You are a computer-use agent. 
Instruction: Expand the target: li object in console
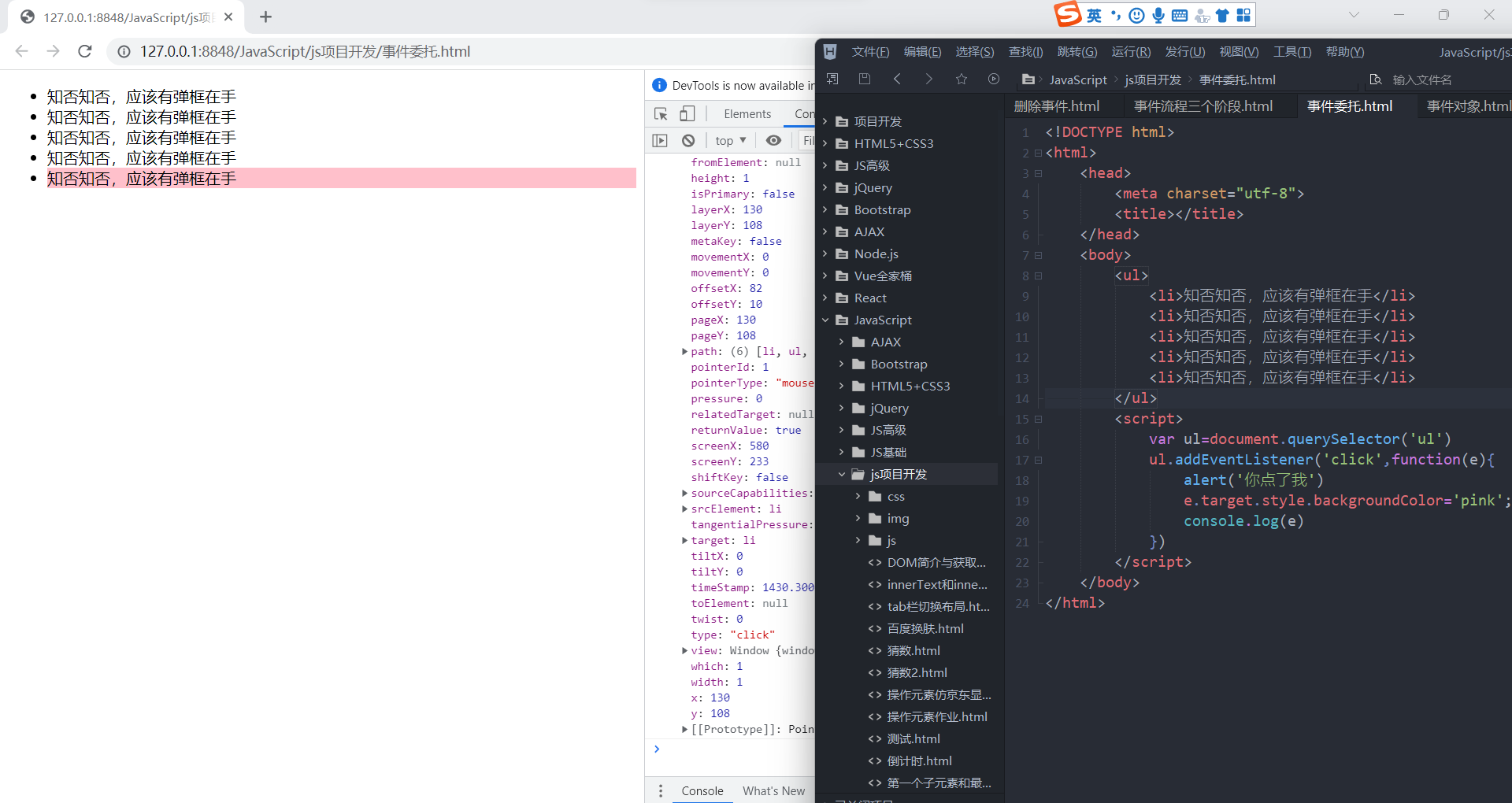coord(684,540)
